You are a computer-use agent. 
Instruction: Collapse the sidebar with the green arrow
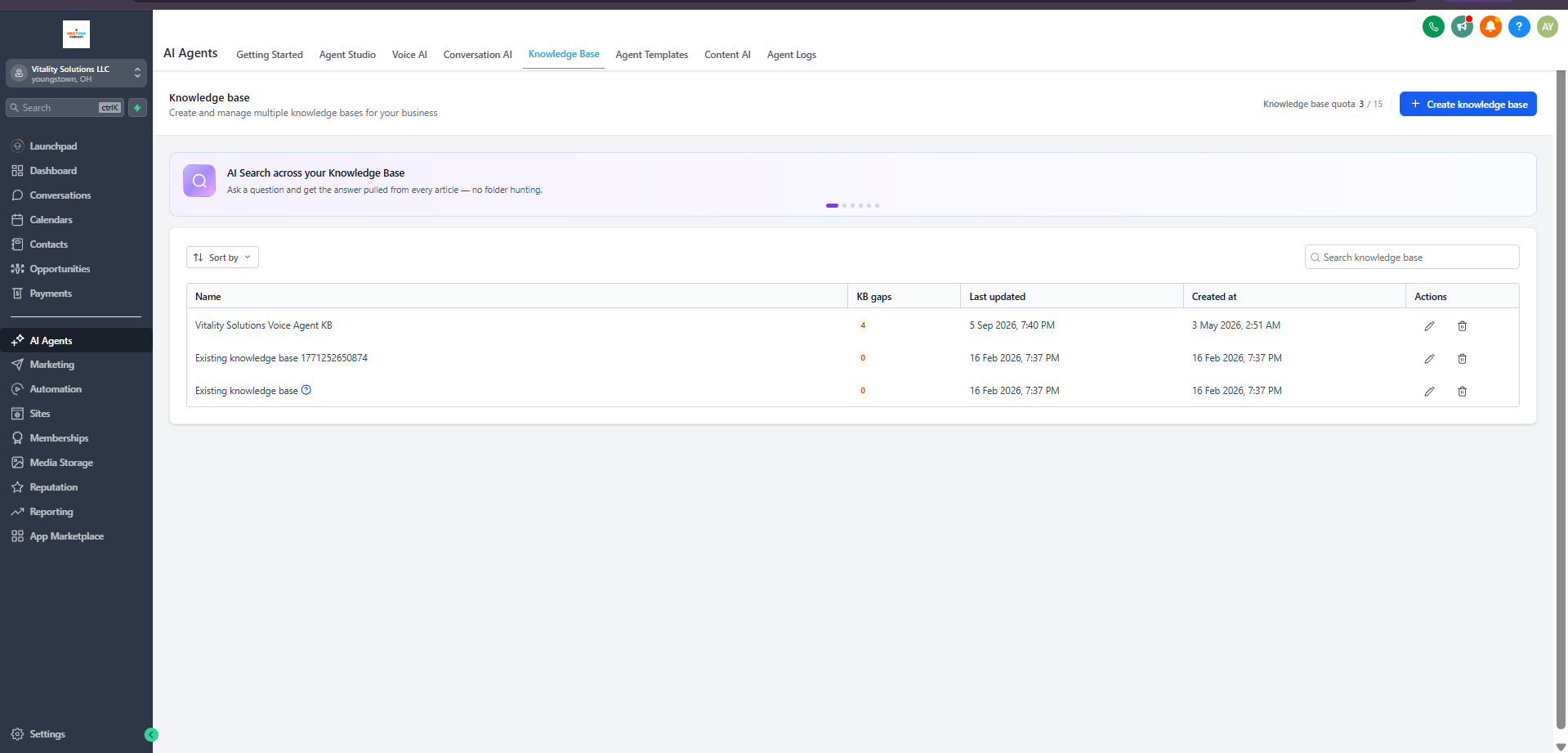point(151,735)
